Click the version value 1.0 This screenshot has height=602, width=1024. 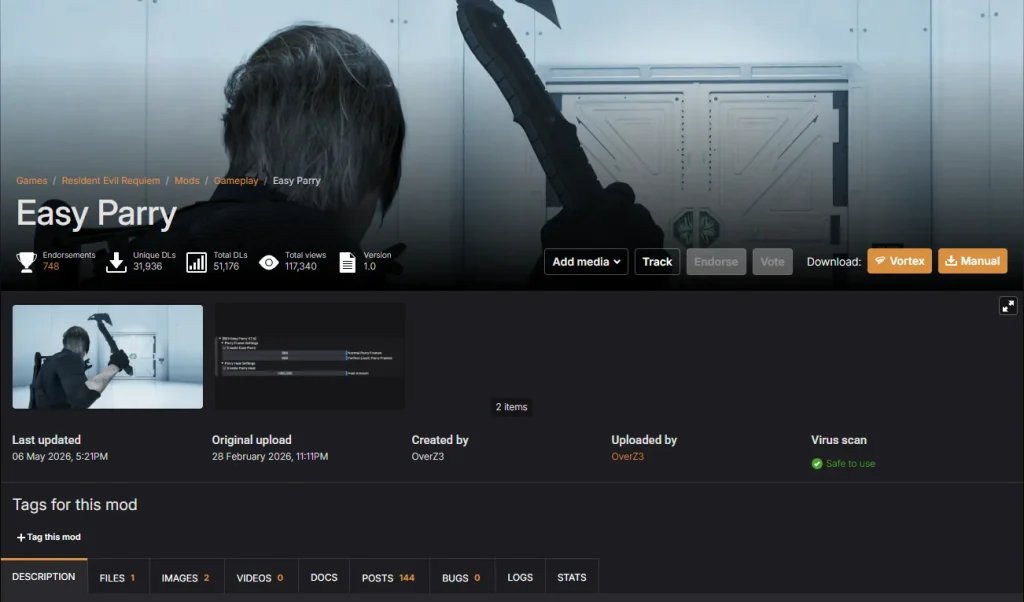(370, 266)
